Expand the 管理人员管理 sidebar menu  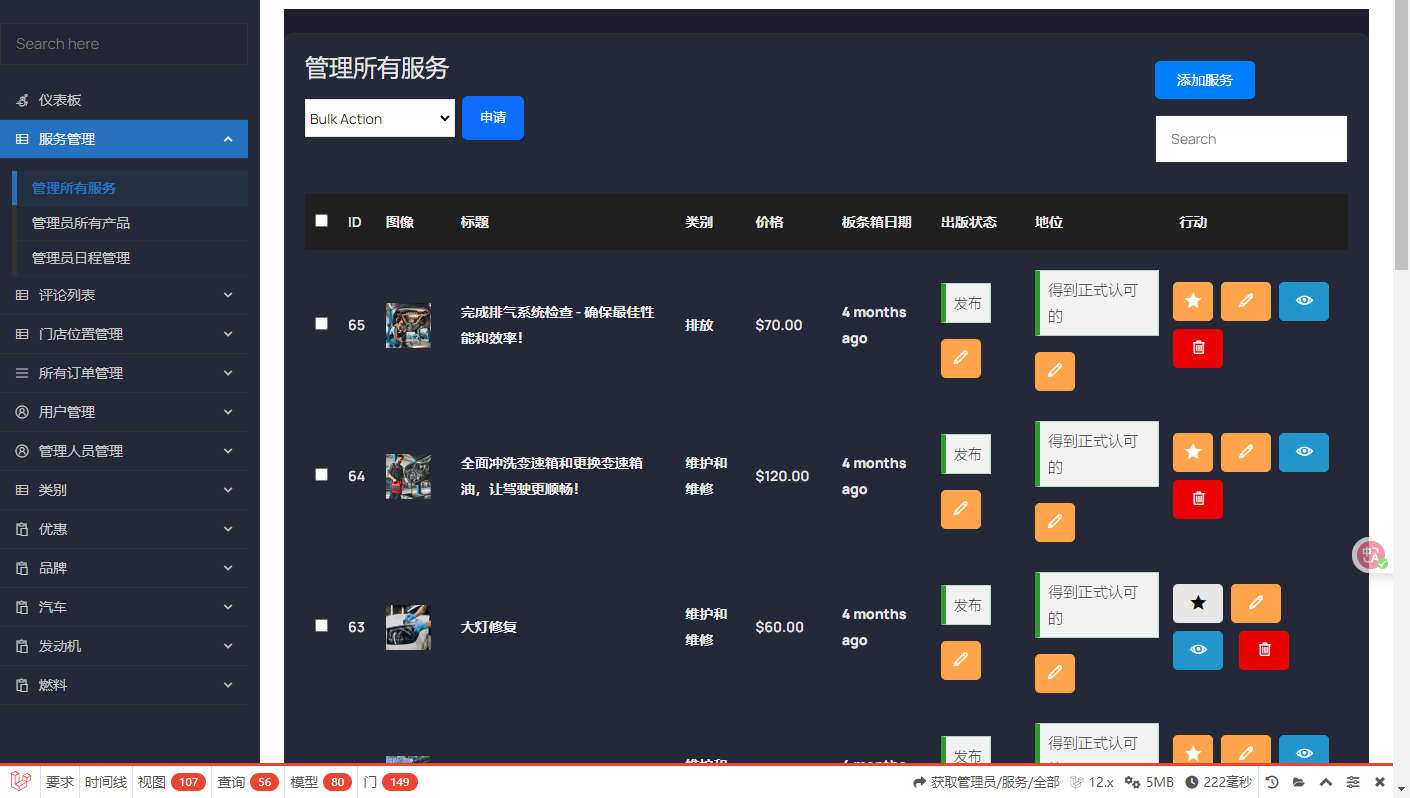pyautogui.click(x=124, y=451)
